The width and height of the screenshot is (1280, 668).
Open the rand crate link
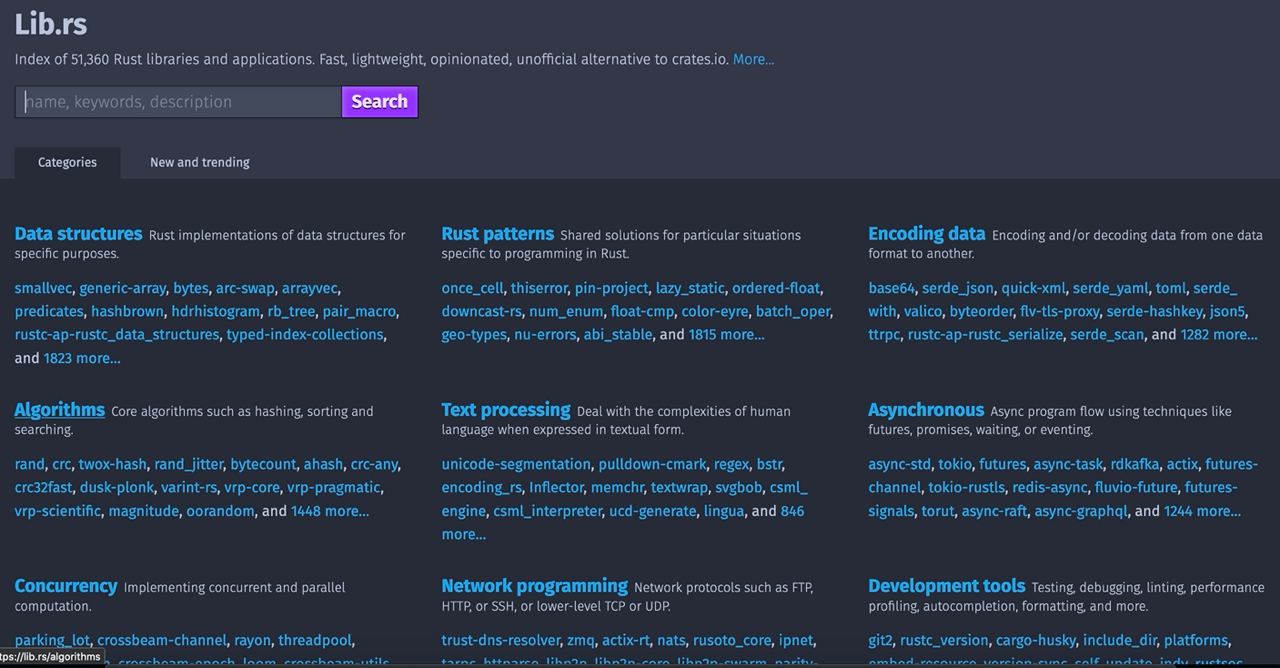pyautogui.click(x=29, y=464)
